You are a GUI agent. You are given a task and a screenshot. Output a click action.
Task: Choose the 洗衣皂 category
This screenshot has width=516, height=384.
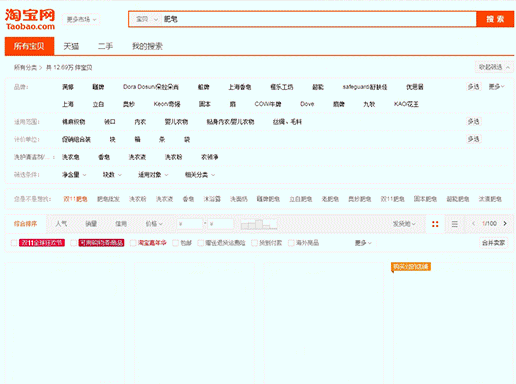tap(70, 157)
